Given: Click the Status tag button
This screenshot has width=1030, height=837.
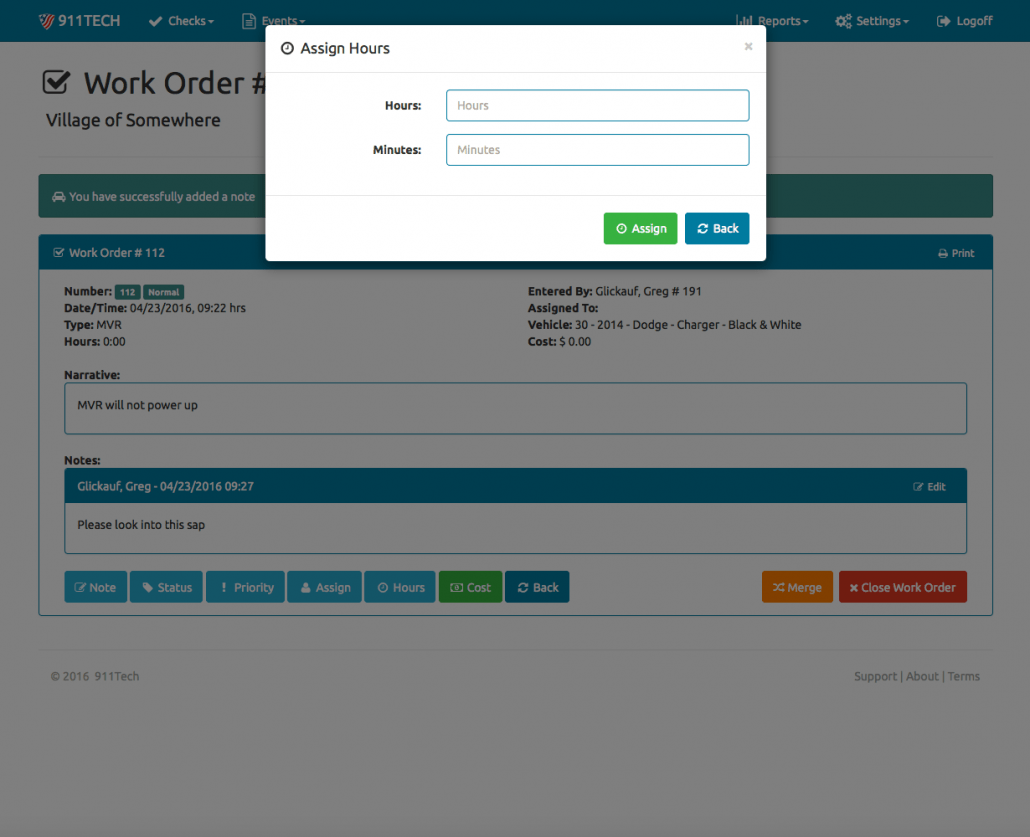Looking at the screenshot, I should coord(166,587).
